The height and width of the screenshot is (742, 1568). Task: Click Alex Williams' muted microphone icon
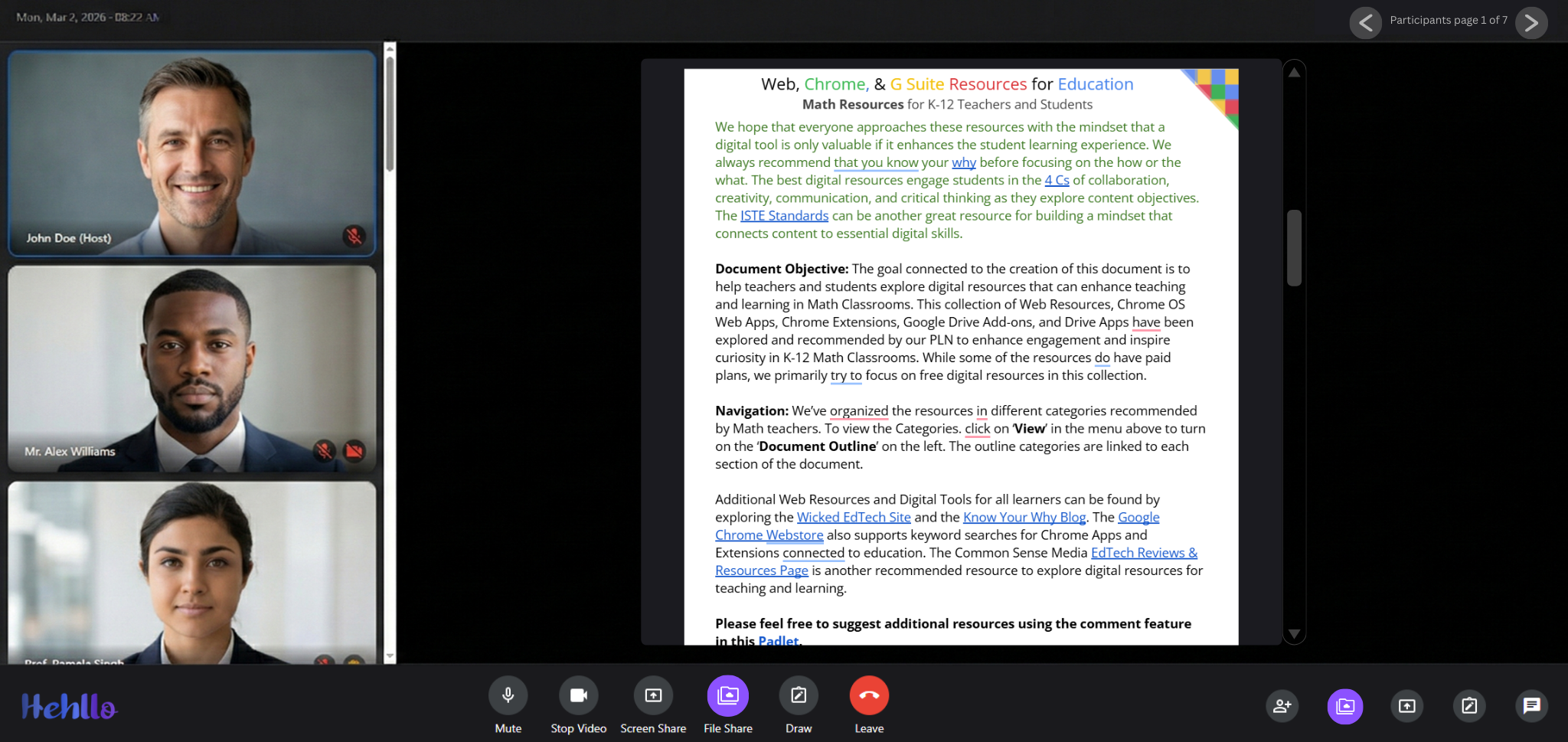coord(324,450)
